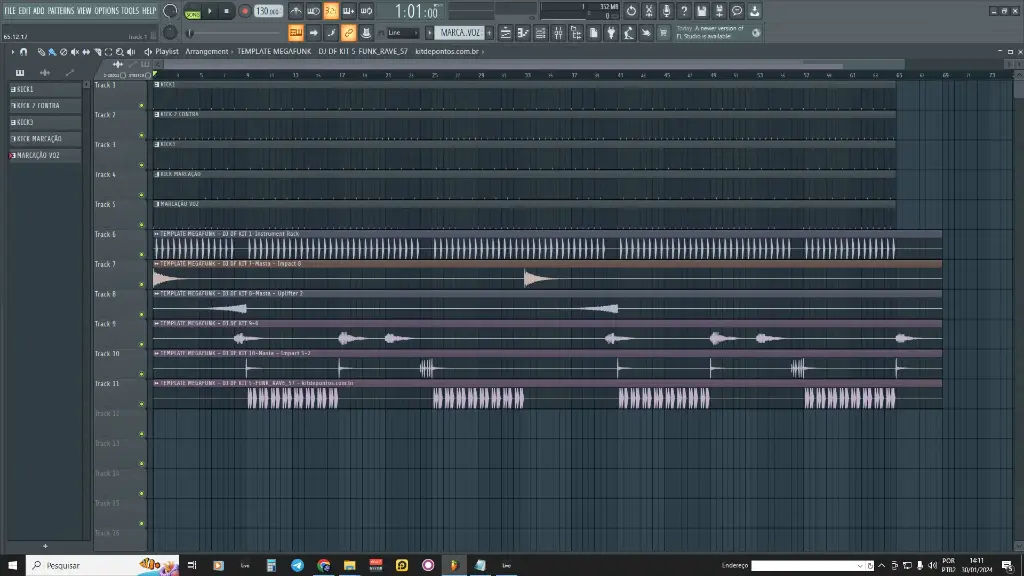Select the Slice tool in Playlist

click(x=97, y=52)
